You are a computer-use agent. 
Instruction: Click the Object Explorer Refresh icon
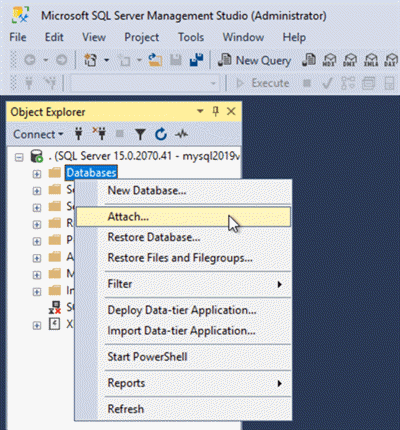coord(161,134)
